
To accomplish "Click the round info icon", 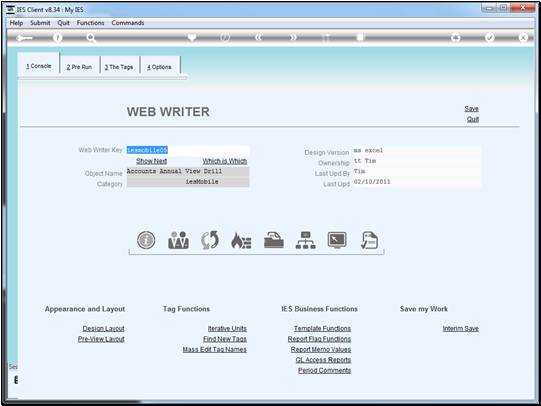I will pyautogui.click(x=146, y=240).
